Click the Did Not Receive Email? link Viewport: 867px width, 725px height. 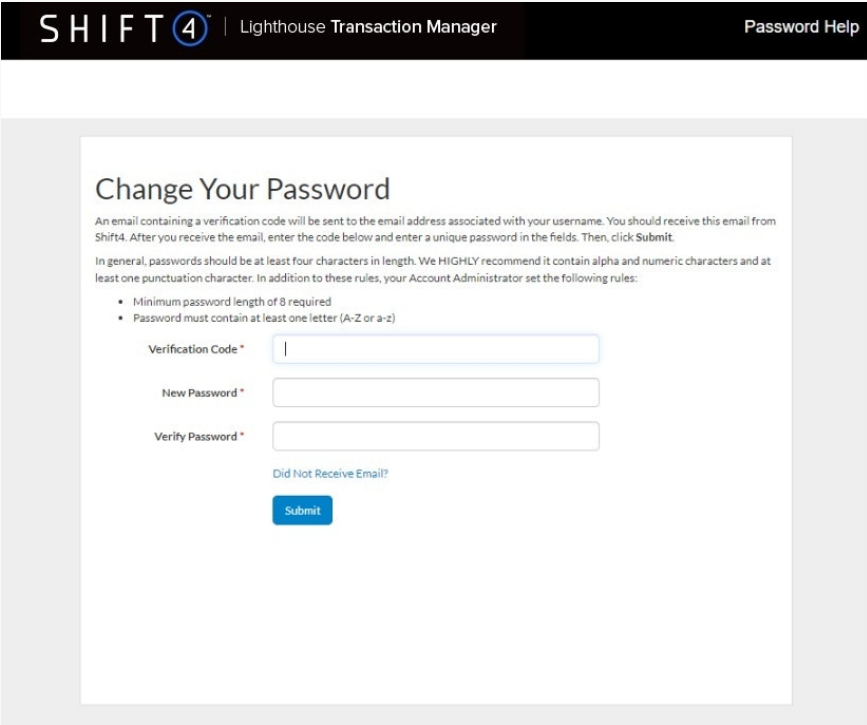(x=330, y=474)
